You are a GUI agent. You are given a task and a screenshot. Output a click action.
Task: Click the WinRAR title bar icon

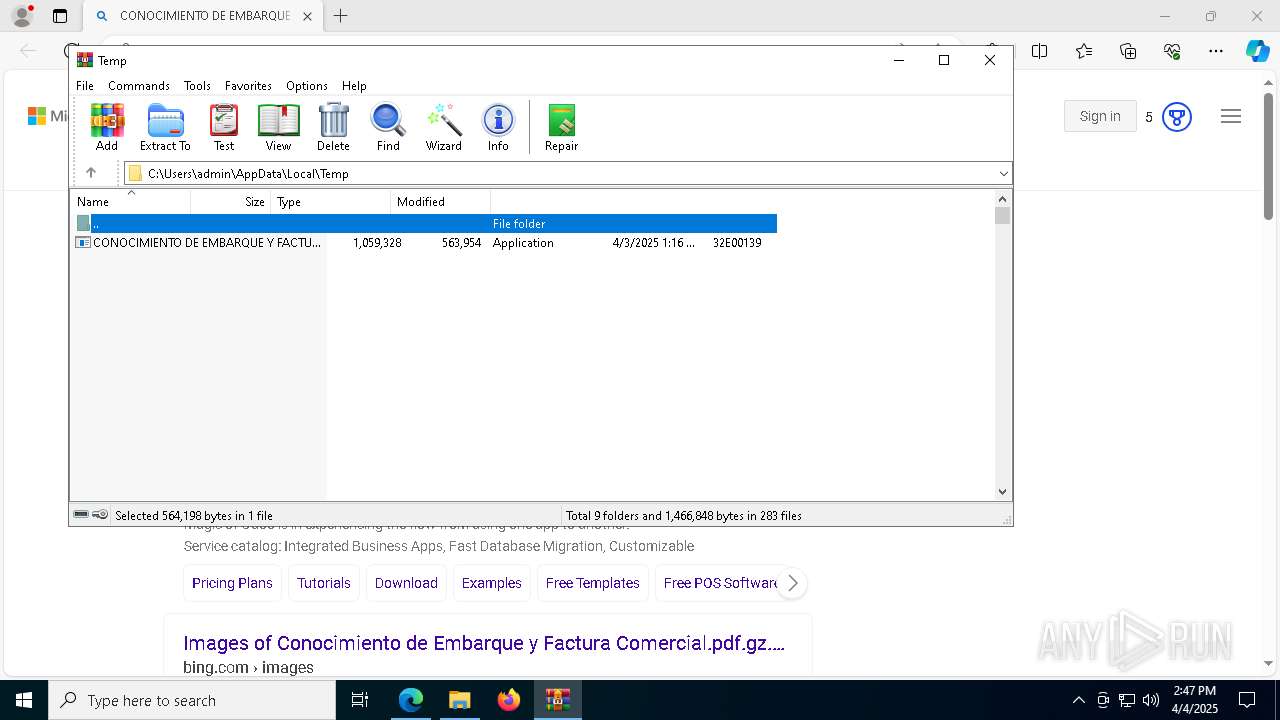pos(85,60)
